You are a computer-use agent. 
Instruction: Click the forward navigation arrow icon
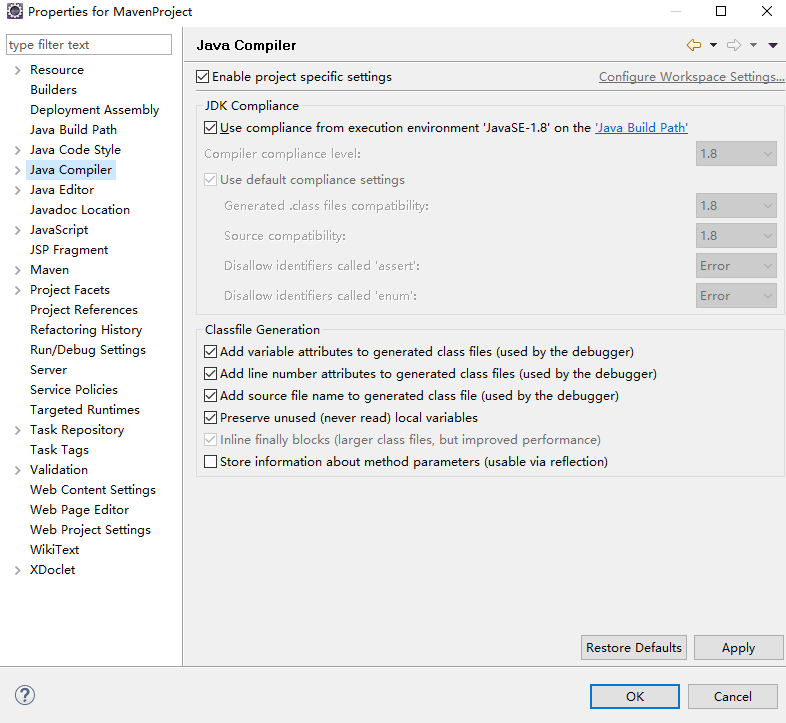[734, 45]
